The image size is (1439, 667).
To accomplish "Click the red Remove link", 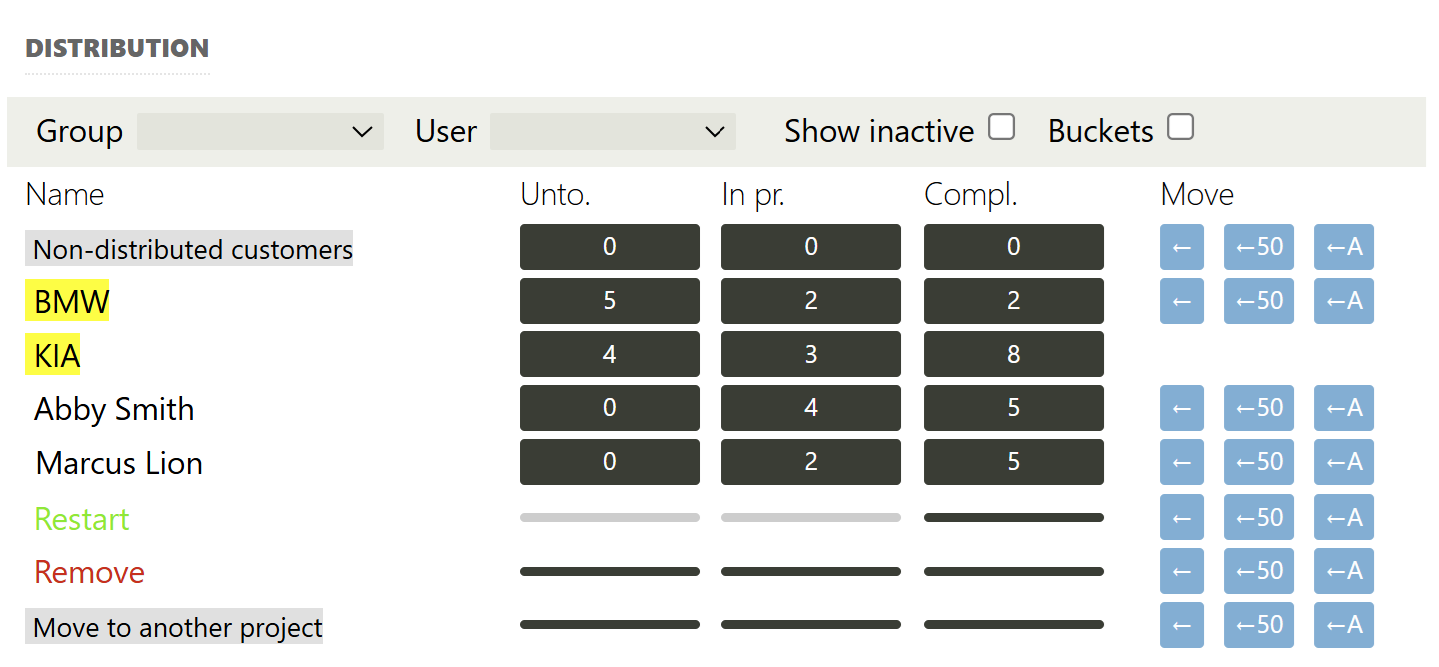I will pos(89,572).
